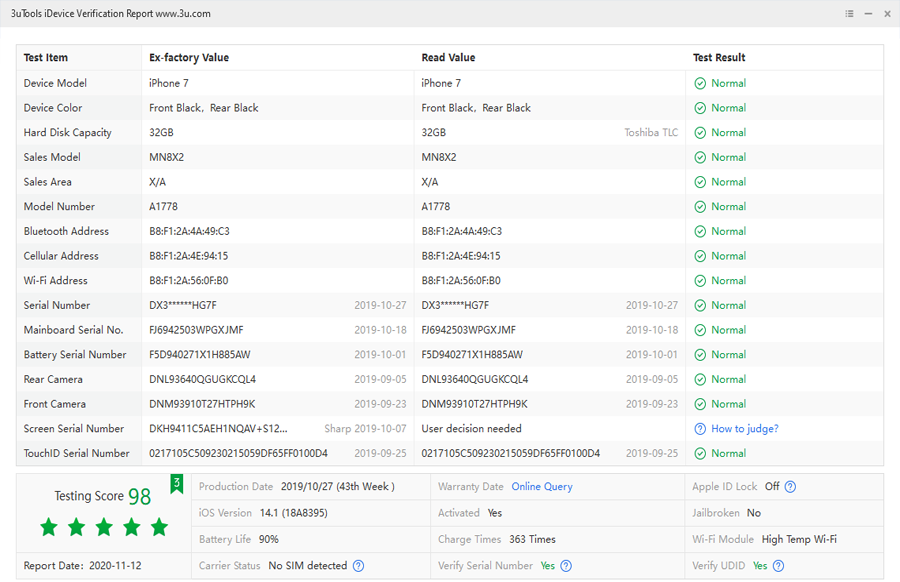Open the list menu icon in title bar
The height and width of the screenshot is (582, 900).
(x=849, y=14)
